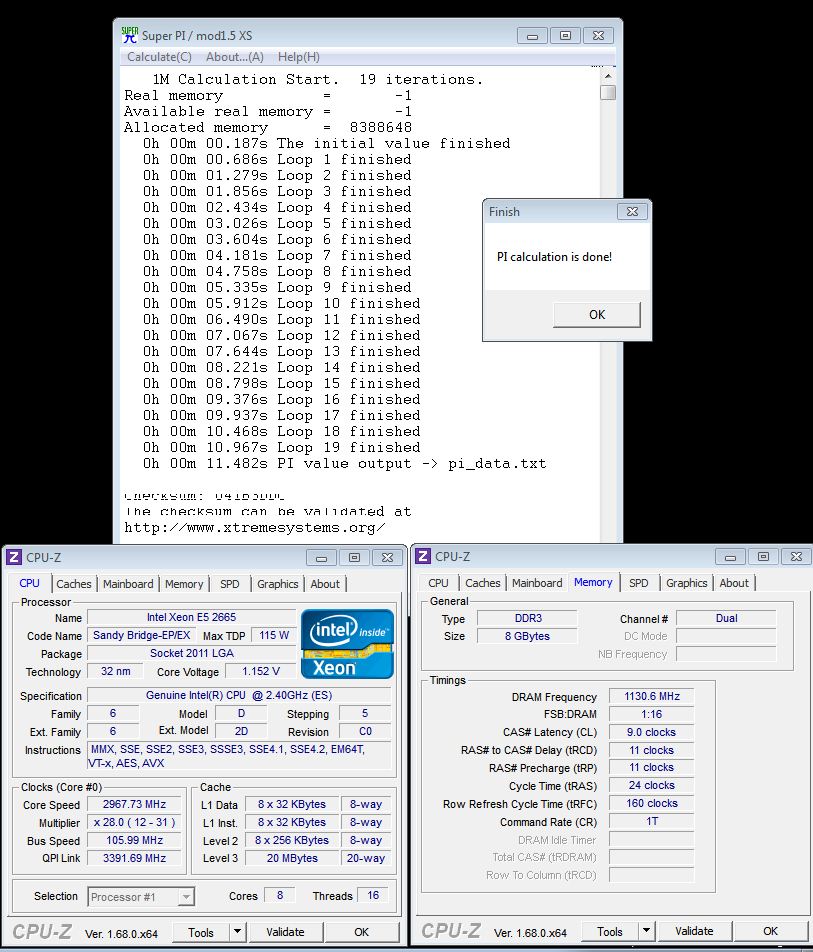
Task: Click the Cores value 8
Action: (x=280, y=896)
